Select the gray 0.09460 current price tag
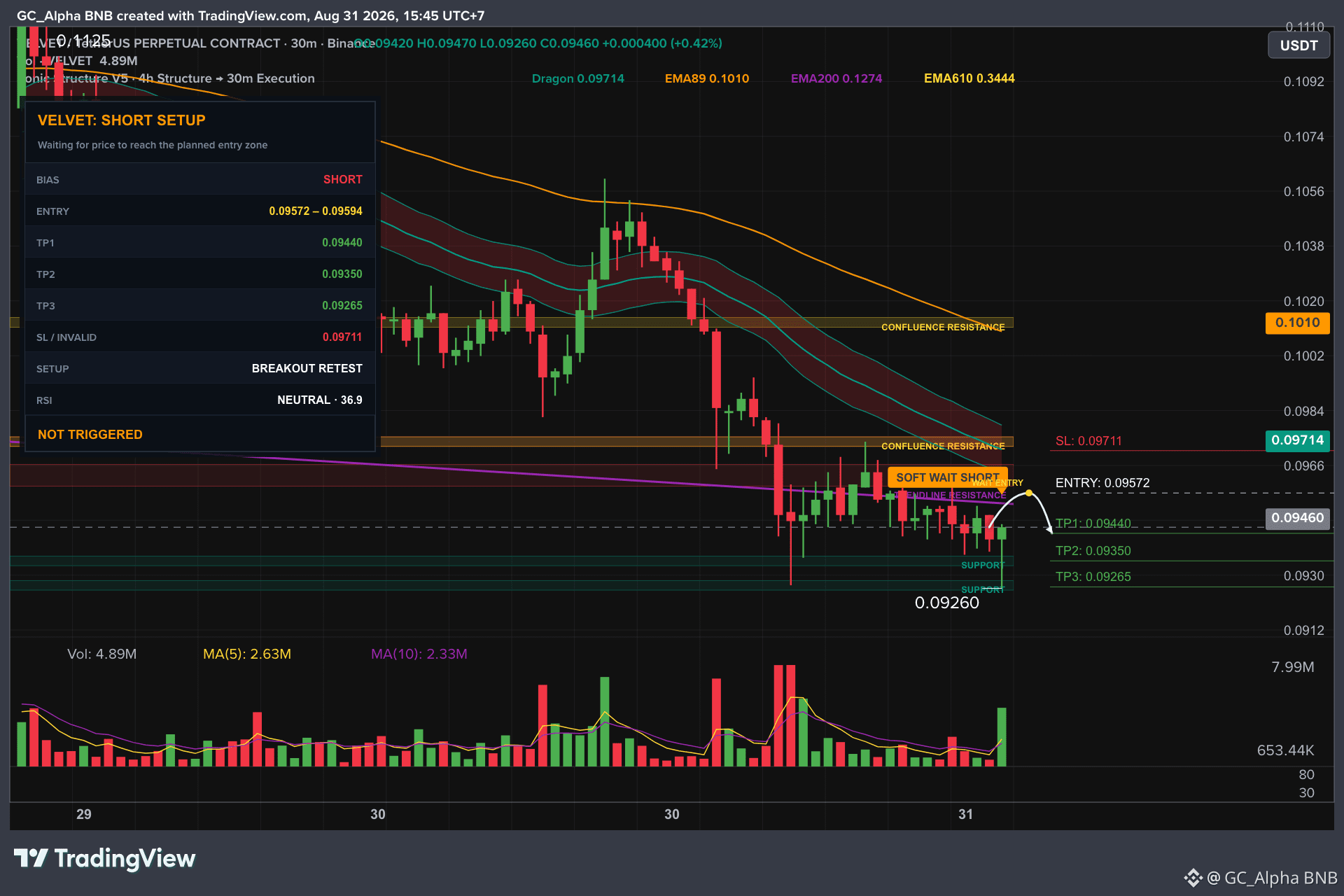1344x896 pixels. [1297, 518]
